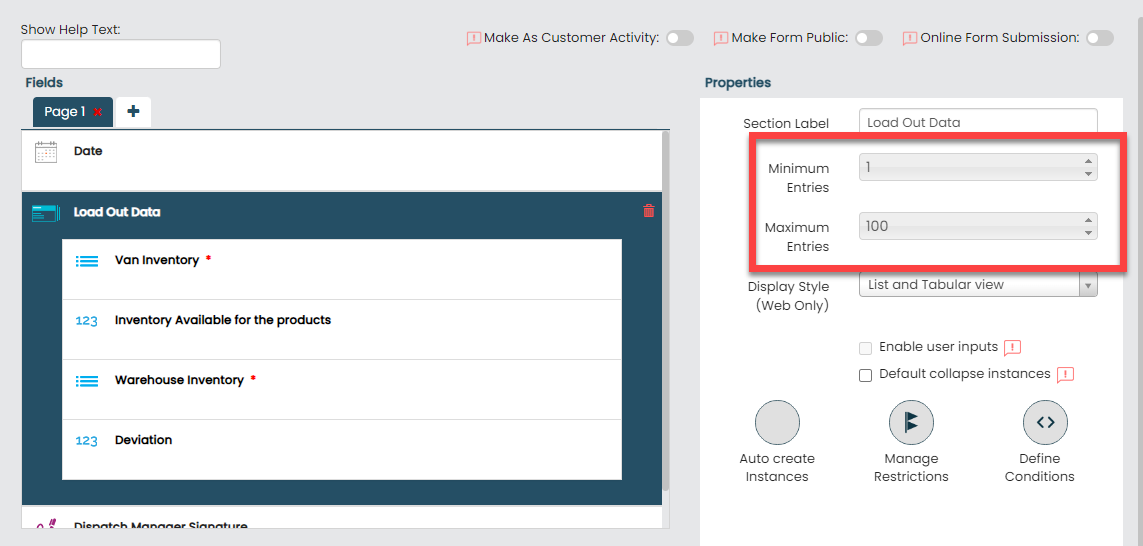Click the Show Help Text input box
1143x546 pixels.
click(x=120, y=54)
